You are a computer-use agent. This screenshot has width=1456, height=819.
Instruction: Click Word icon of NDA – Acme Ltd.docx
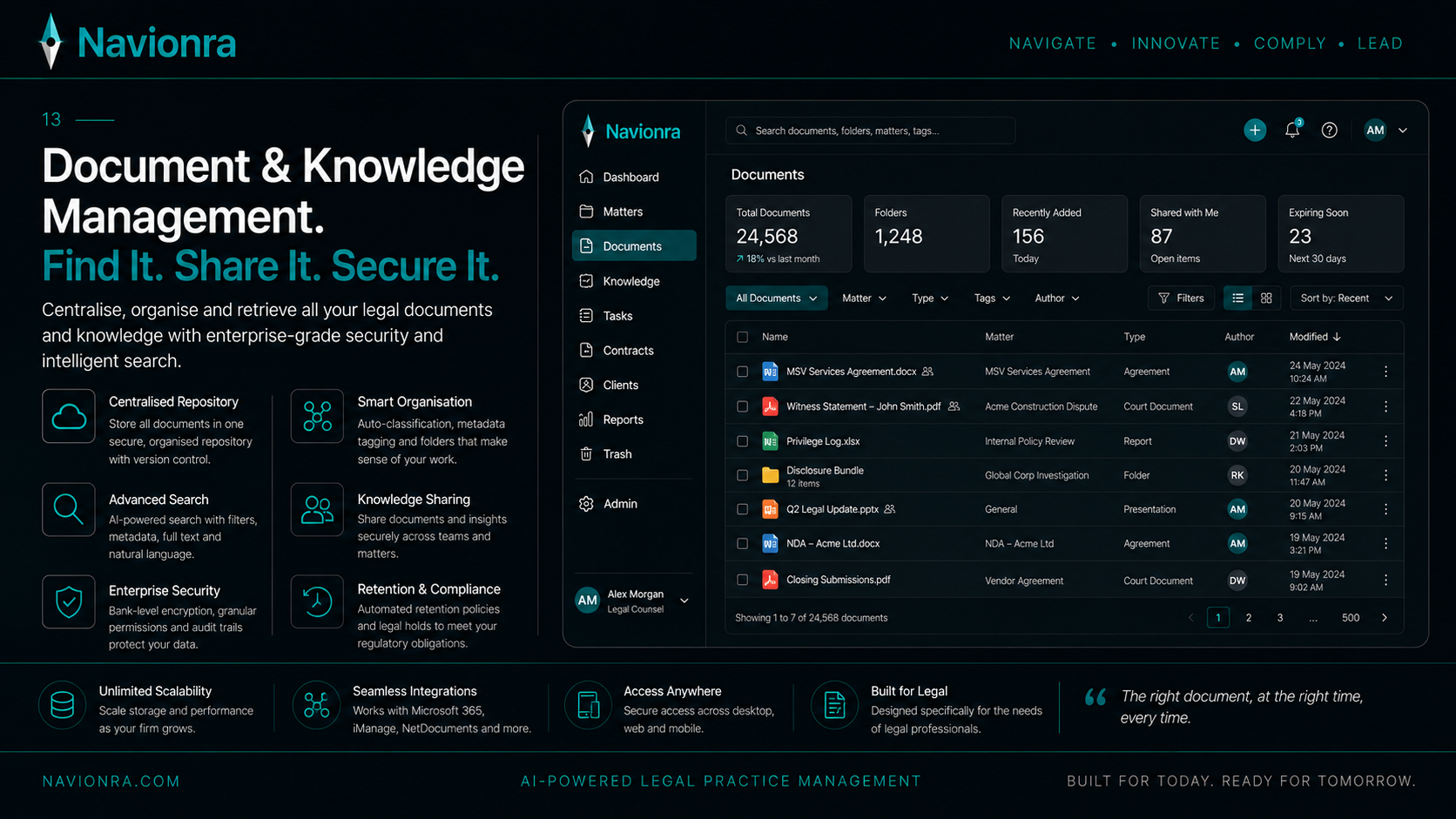coord(770,543)
